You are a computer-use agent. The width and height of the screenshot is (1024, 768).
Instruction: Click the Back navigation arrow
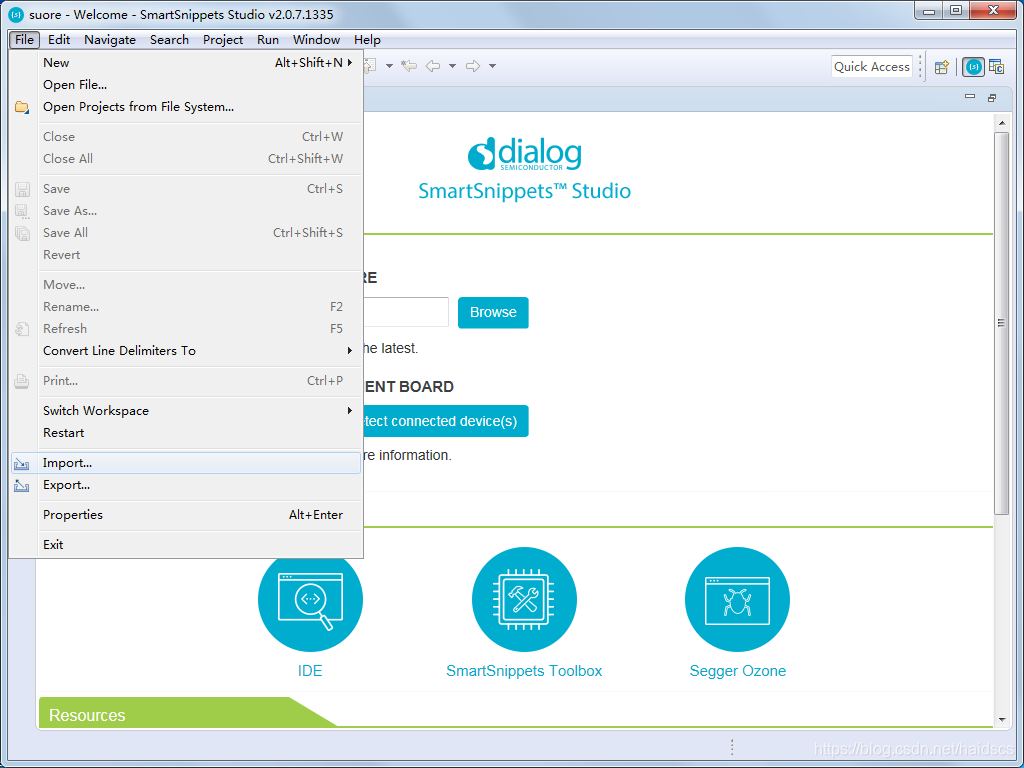[433, 66]
